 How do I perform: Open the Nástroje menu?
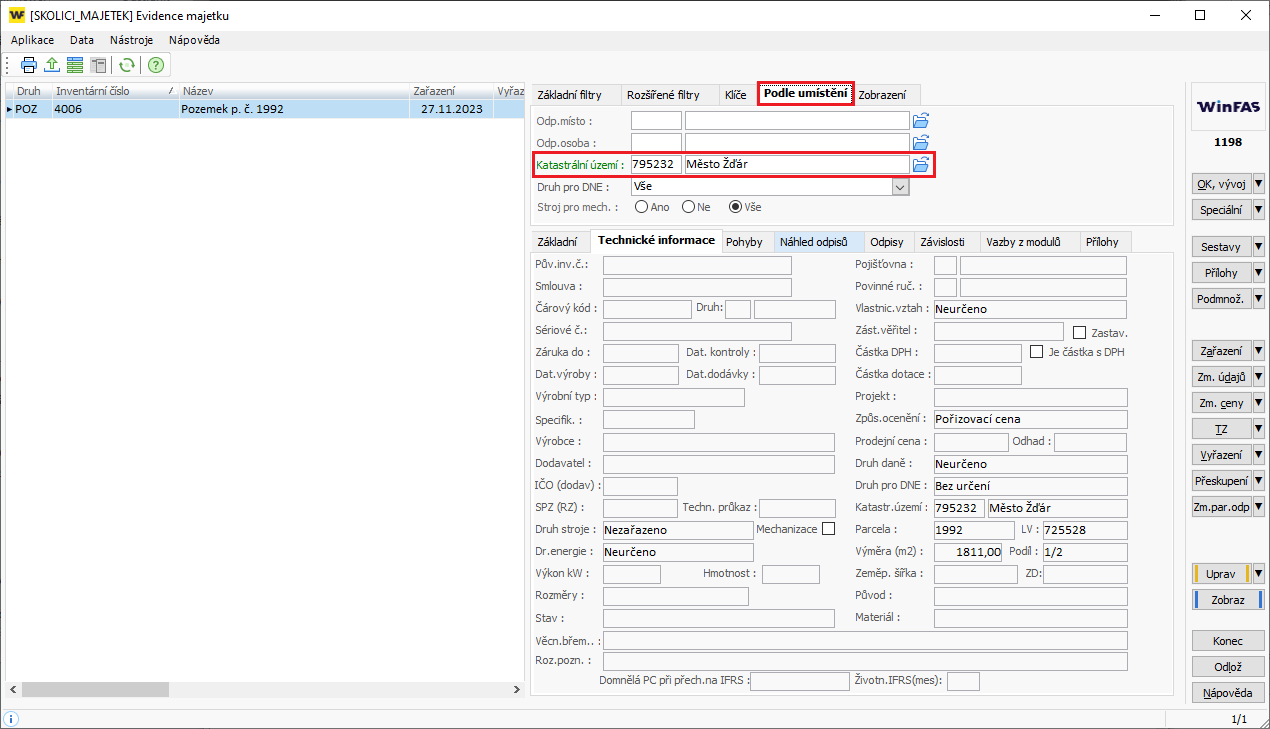pyautogui.click(x=131, y=40)
